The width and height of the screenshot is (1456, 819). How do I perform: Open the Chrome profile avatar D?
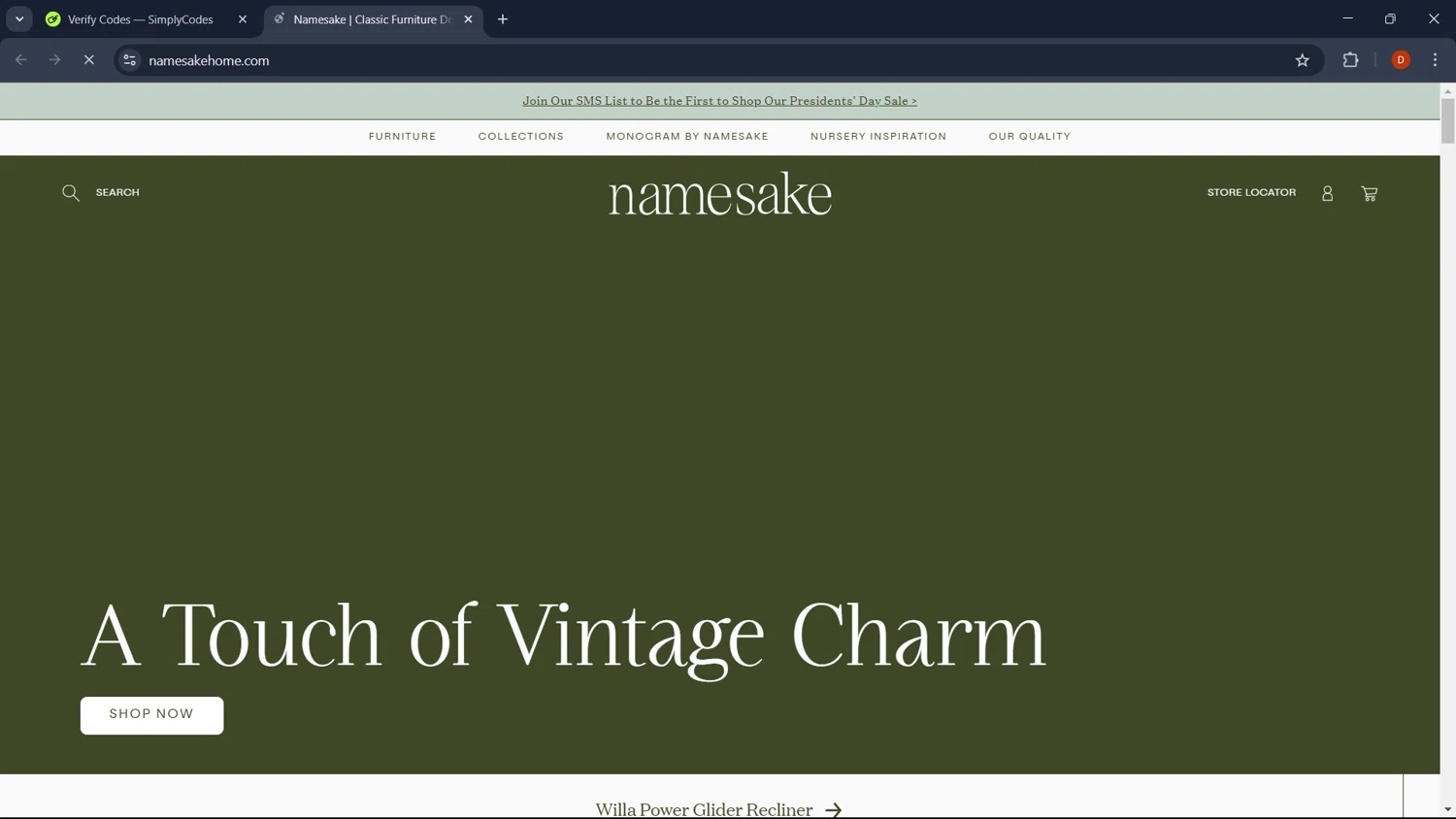pos(1401,60)
